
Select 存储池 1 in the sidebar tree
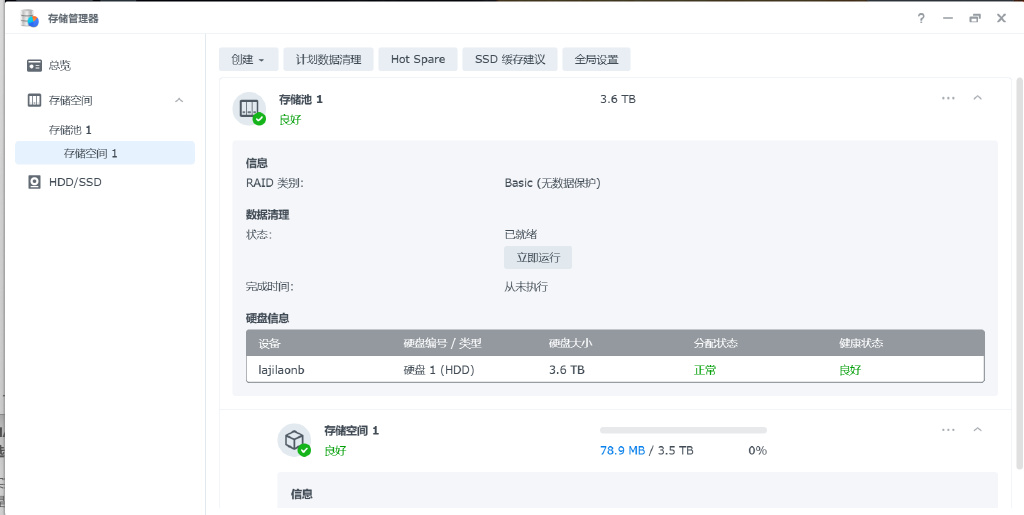pyautogui.click(x=70, y=130)
